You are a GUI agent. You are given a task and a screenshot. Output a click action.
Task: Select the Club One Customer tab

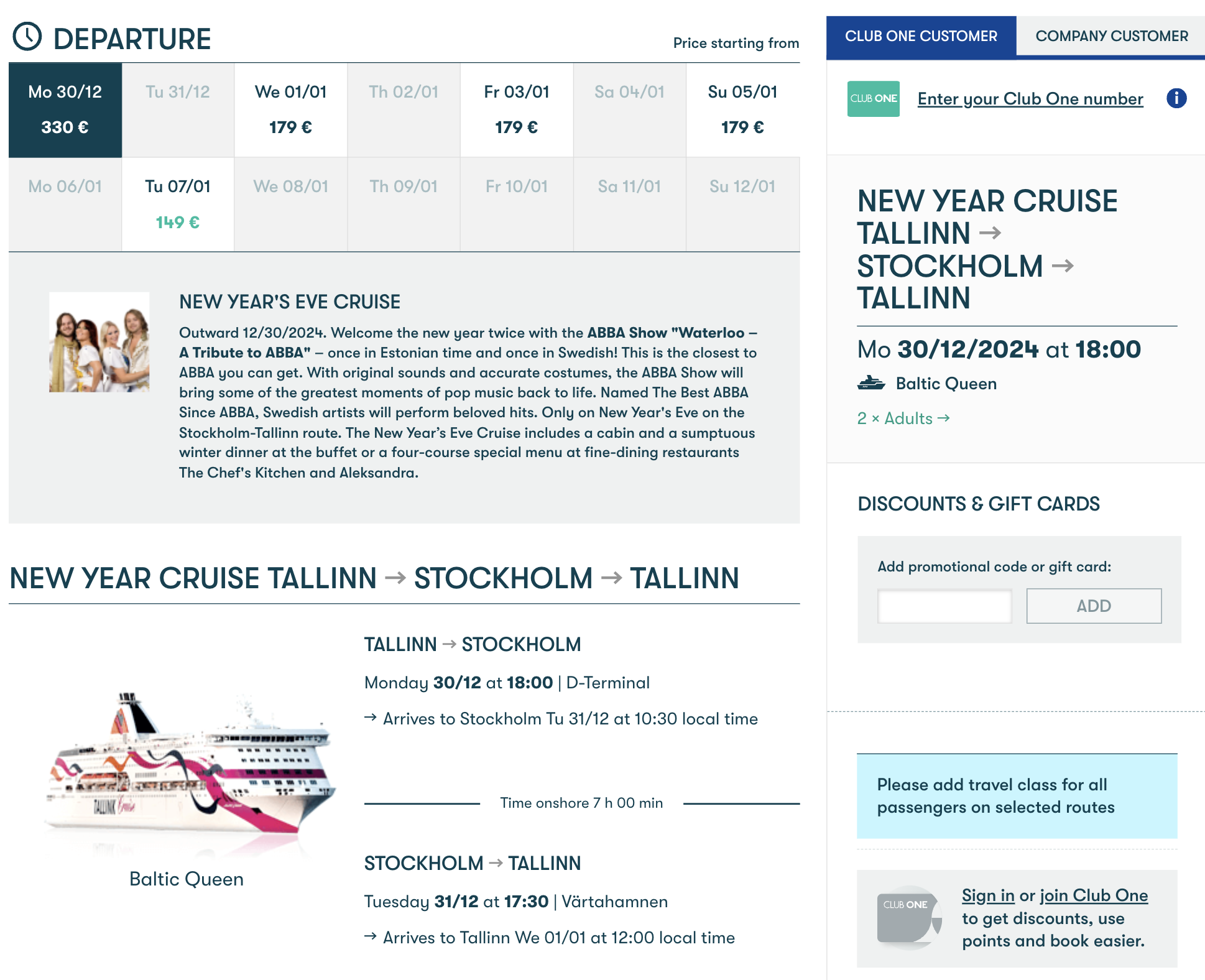coord(921,36)
